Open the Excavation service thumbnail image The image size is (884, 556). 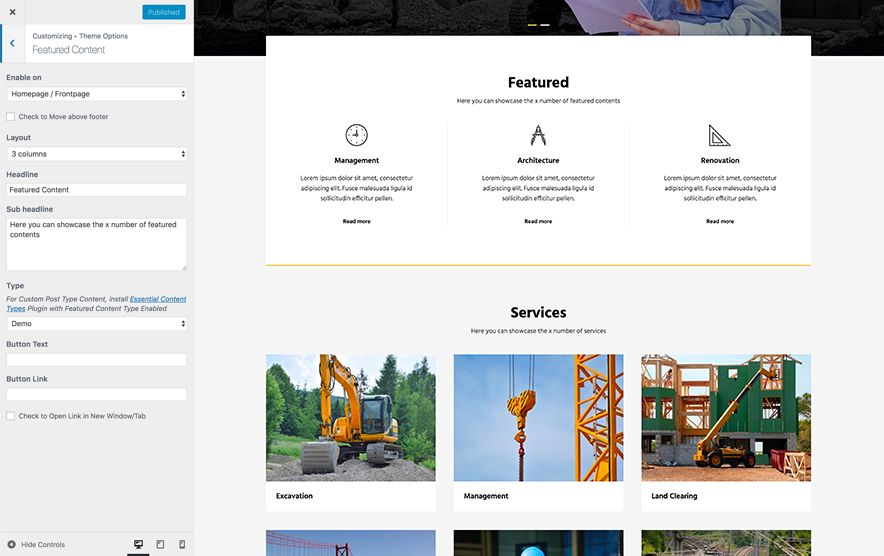(350, 417)
